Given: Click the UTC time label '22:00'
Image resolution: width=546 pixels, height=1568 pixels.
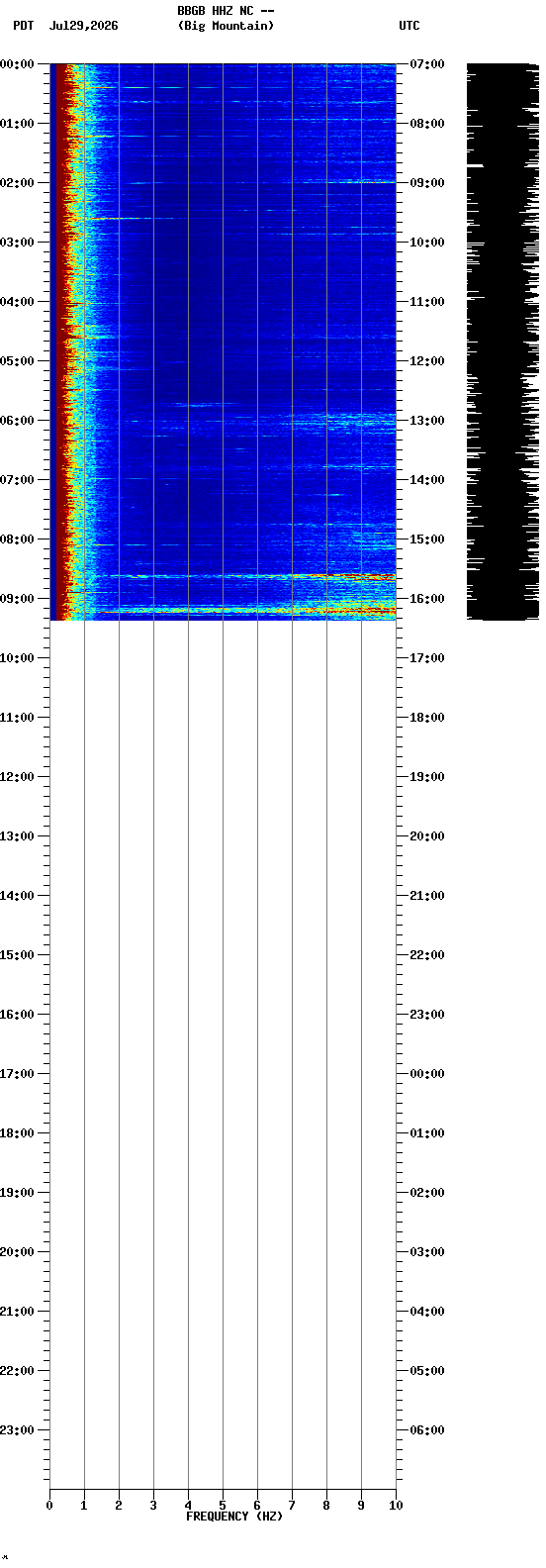Looking at the screenshot, I should tap(427, 955).
